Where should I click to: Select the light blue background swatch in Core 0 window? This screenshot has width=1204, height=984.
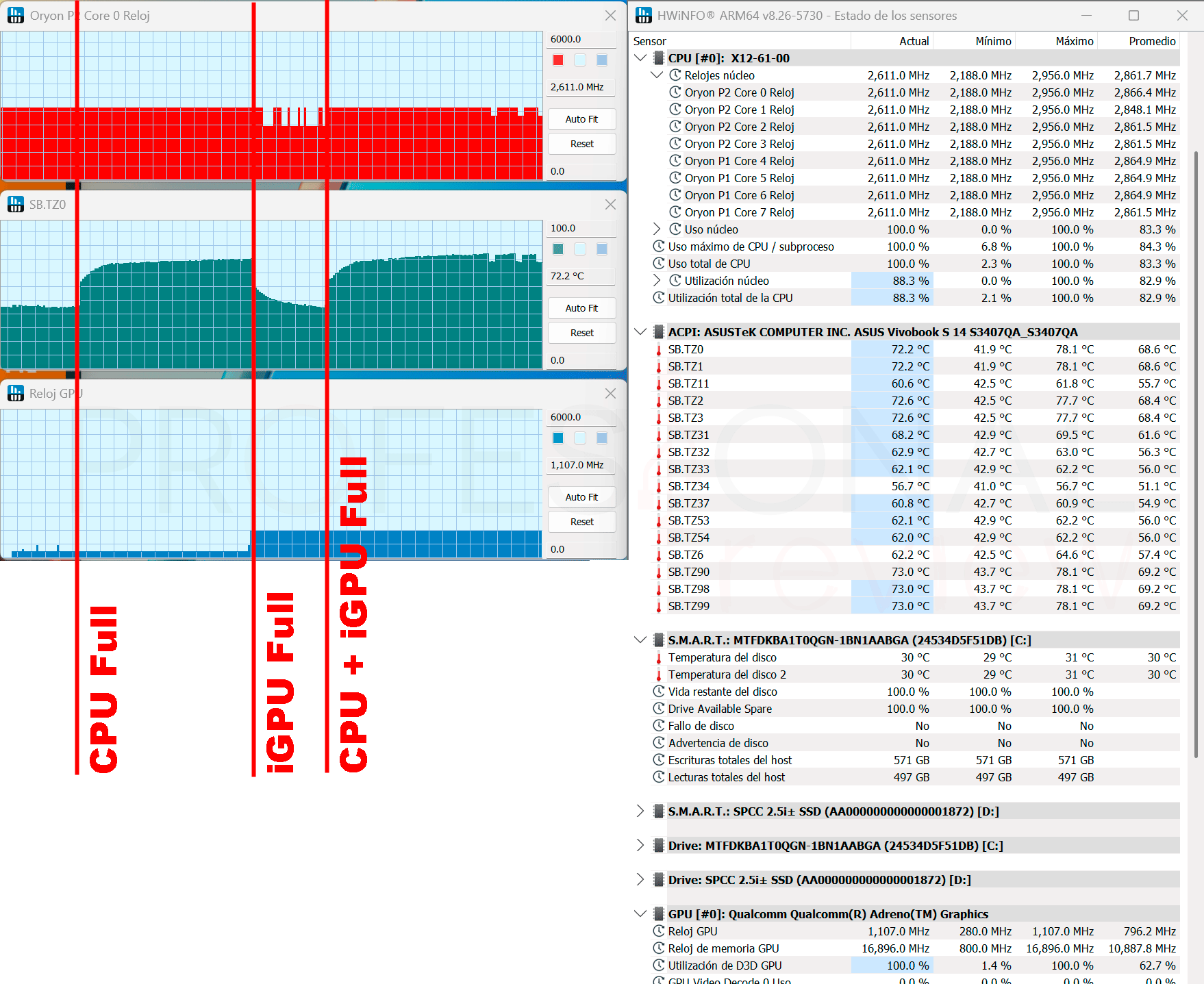point(580,60)
